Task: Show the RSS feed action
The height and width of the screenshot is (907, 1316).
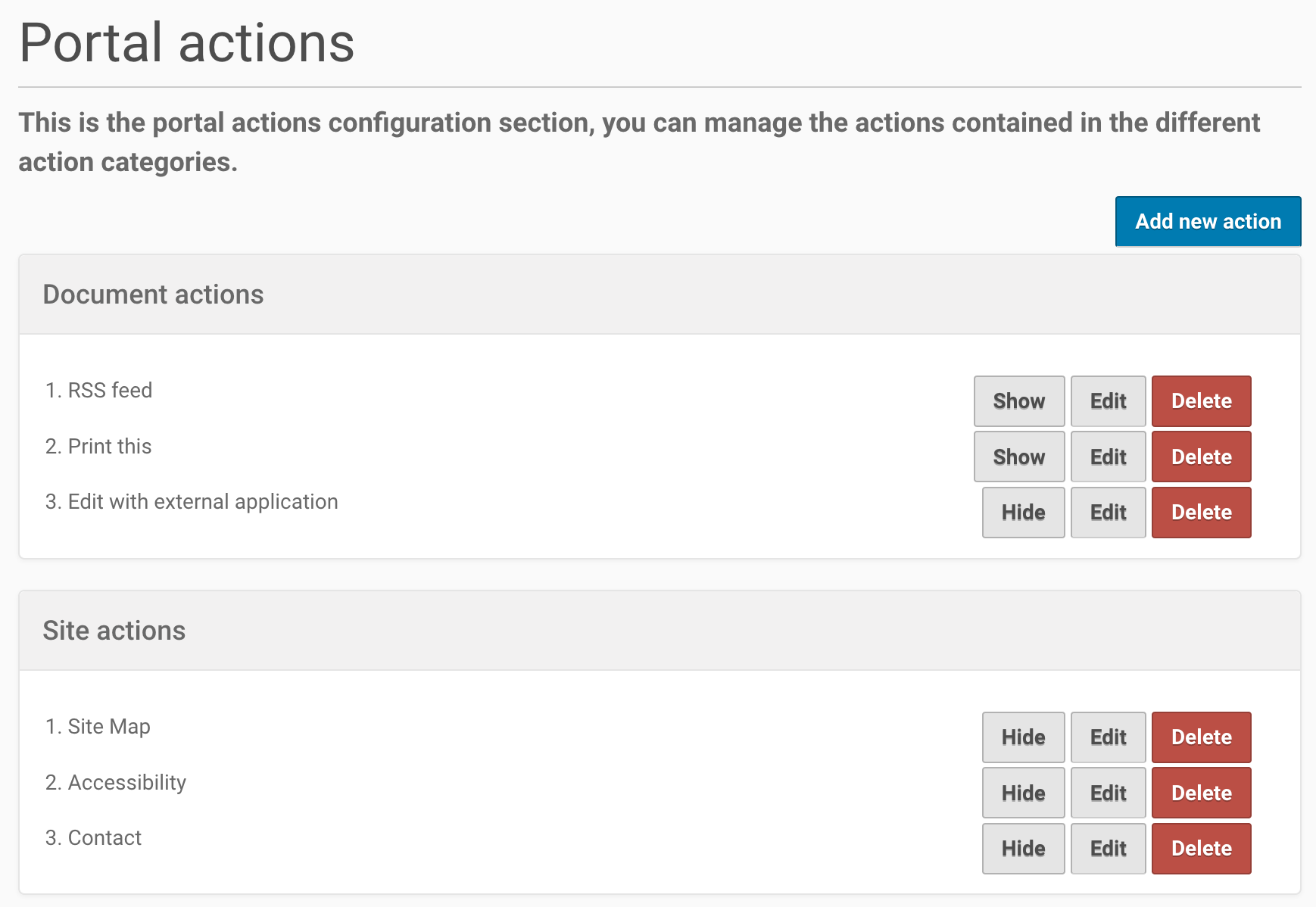Action: point(1018,401)
